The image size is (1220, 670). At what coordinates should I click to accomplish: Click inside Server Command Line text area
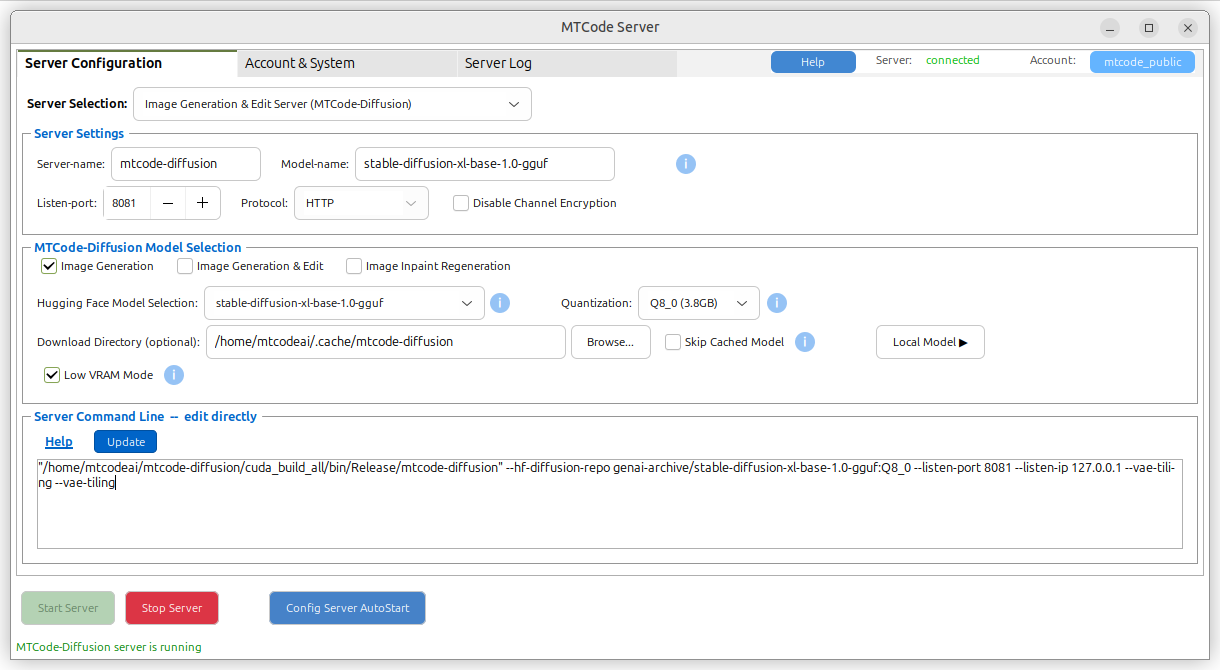click(x=610, y=504)
